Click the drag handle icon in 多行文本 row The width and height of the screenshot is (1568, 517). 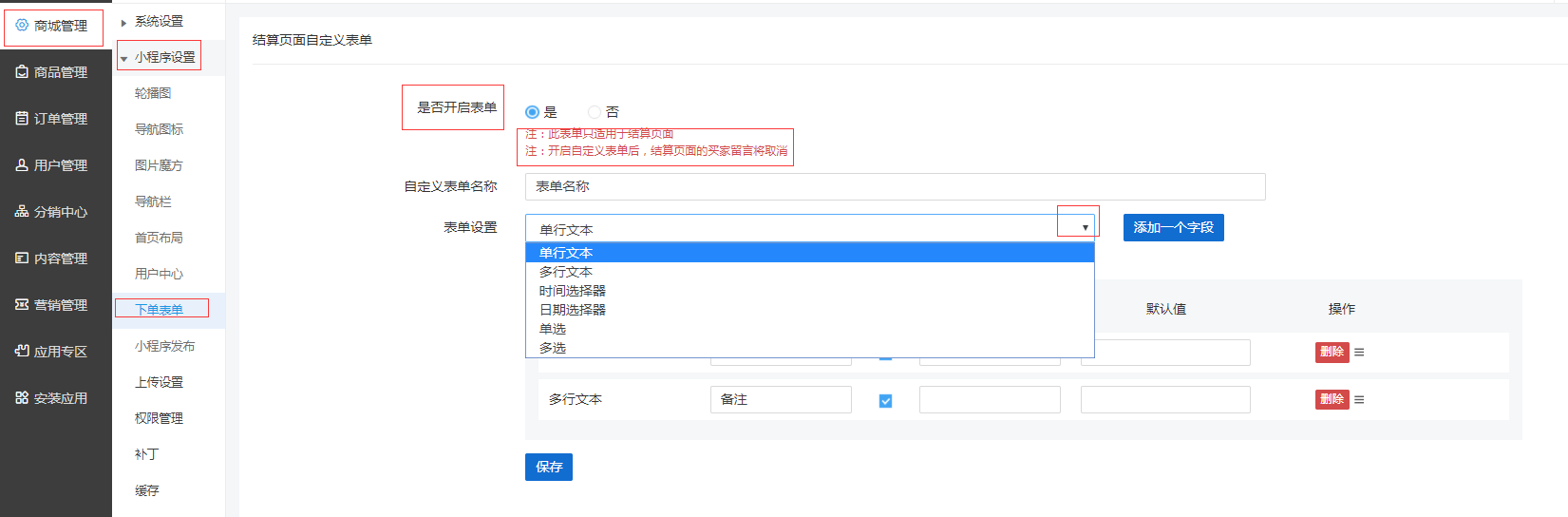pos(1359,400)
